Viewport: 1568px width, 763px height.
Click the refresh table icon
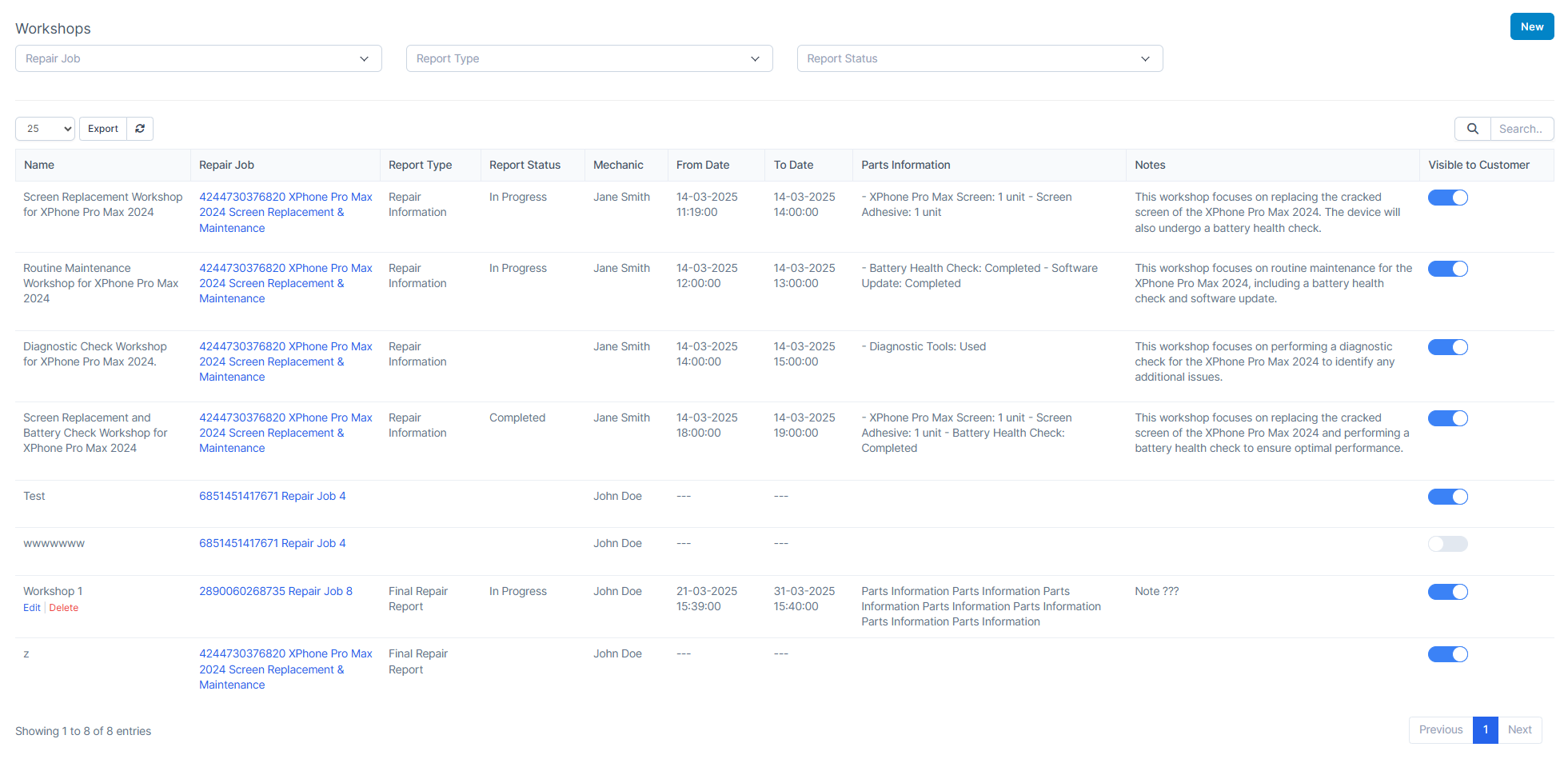click(x=140, y=129)
